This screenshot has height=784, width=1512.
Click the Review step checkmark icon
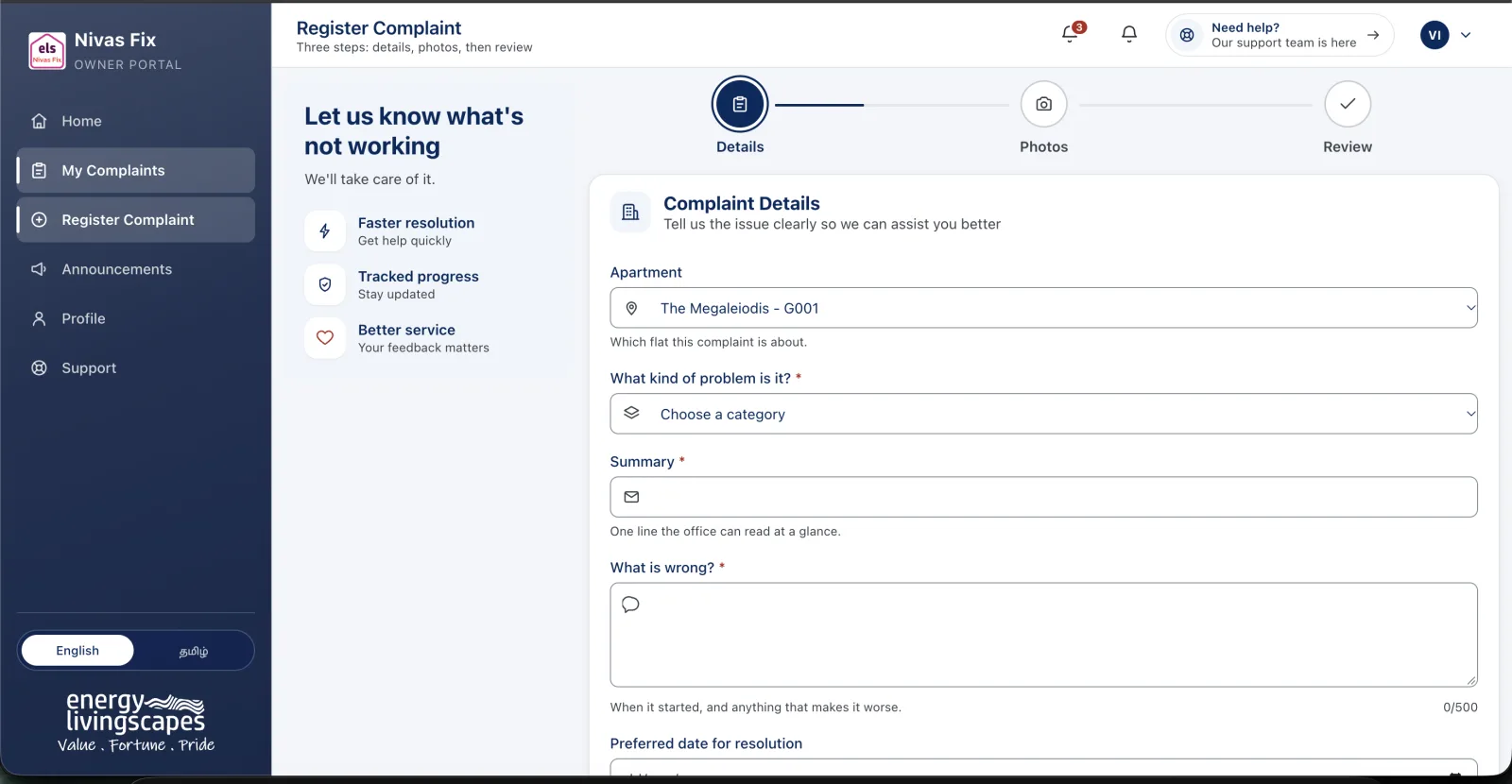pyautogui.click(x=1348, y=104)
